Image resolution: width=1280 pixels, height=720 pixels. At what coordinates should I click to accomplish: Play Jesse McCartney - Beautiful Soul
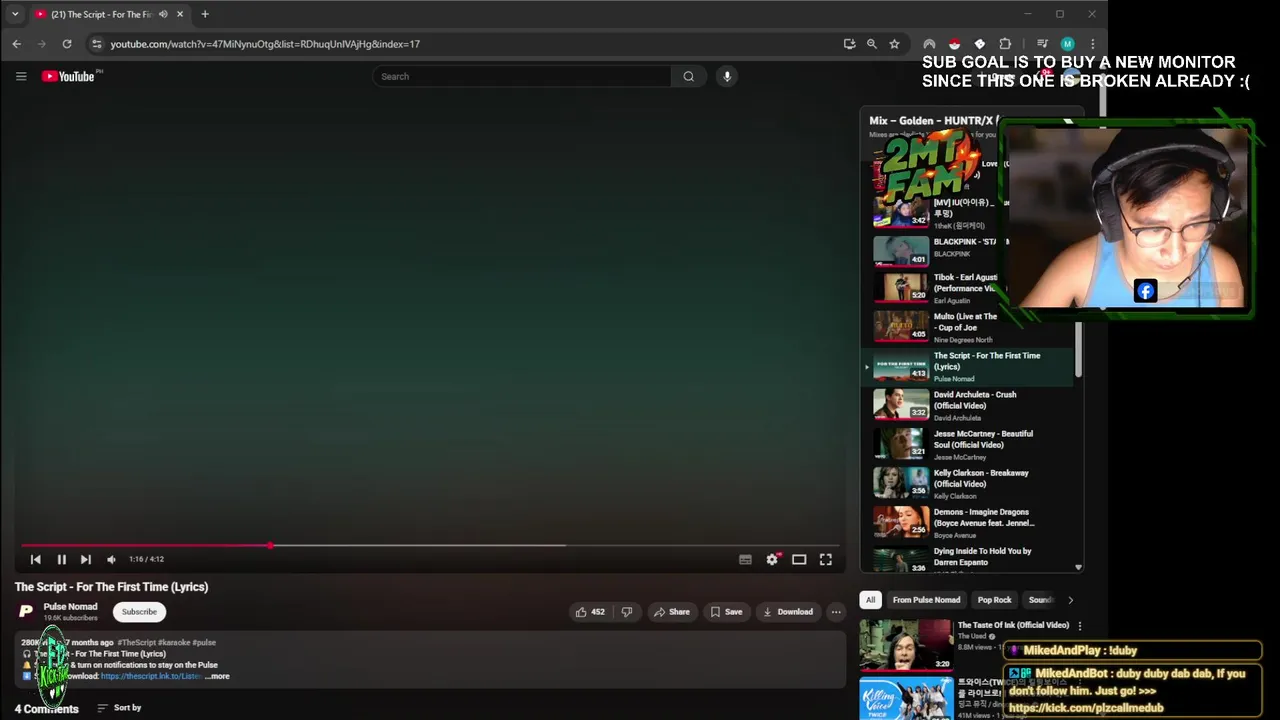pyautogui.click(x=966, y=444)
